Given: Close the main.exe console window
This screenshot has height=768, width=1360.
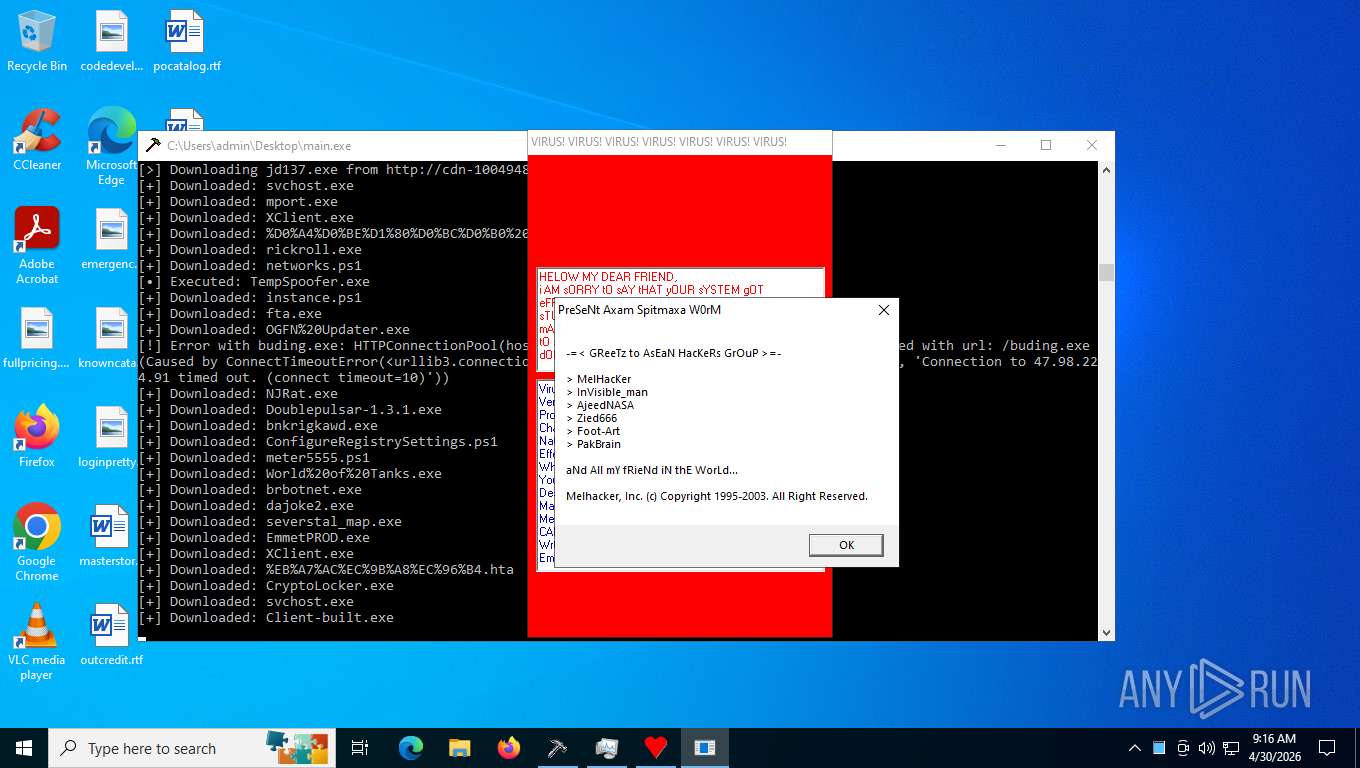Looking at the screenshot, I should click(1092, 145).
